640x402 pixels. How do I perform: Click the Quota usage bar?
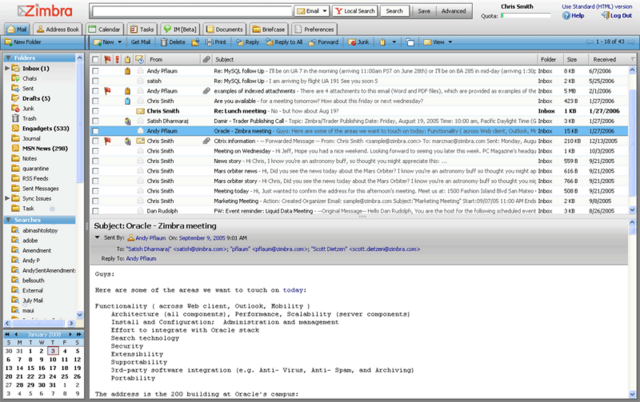(525, 16)
